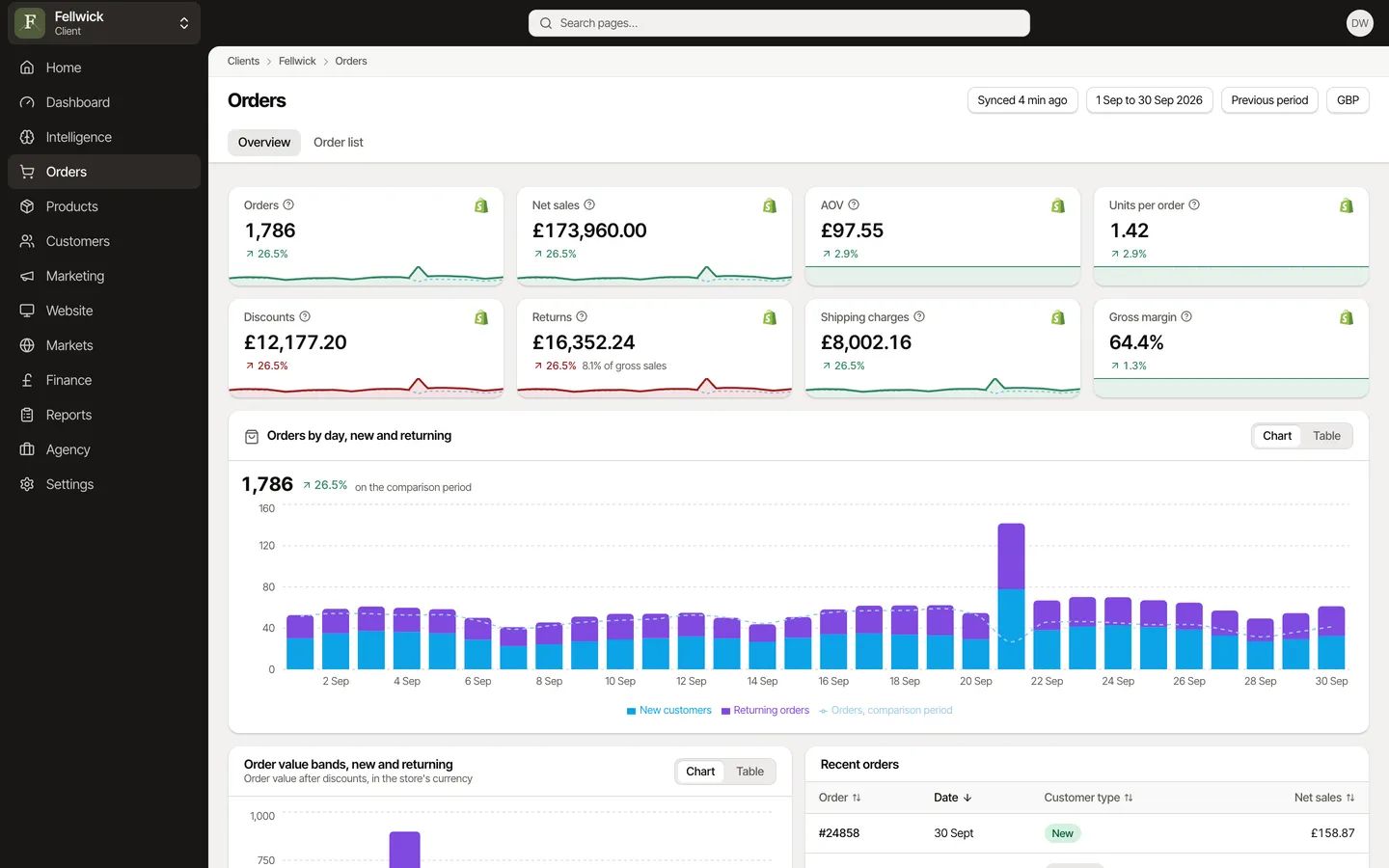Open the DW user avatar menu

[1360, 23]
